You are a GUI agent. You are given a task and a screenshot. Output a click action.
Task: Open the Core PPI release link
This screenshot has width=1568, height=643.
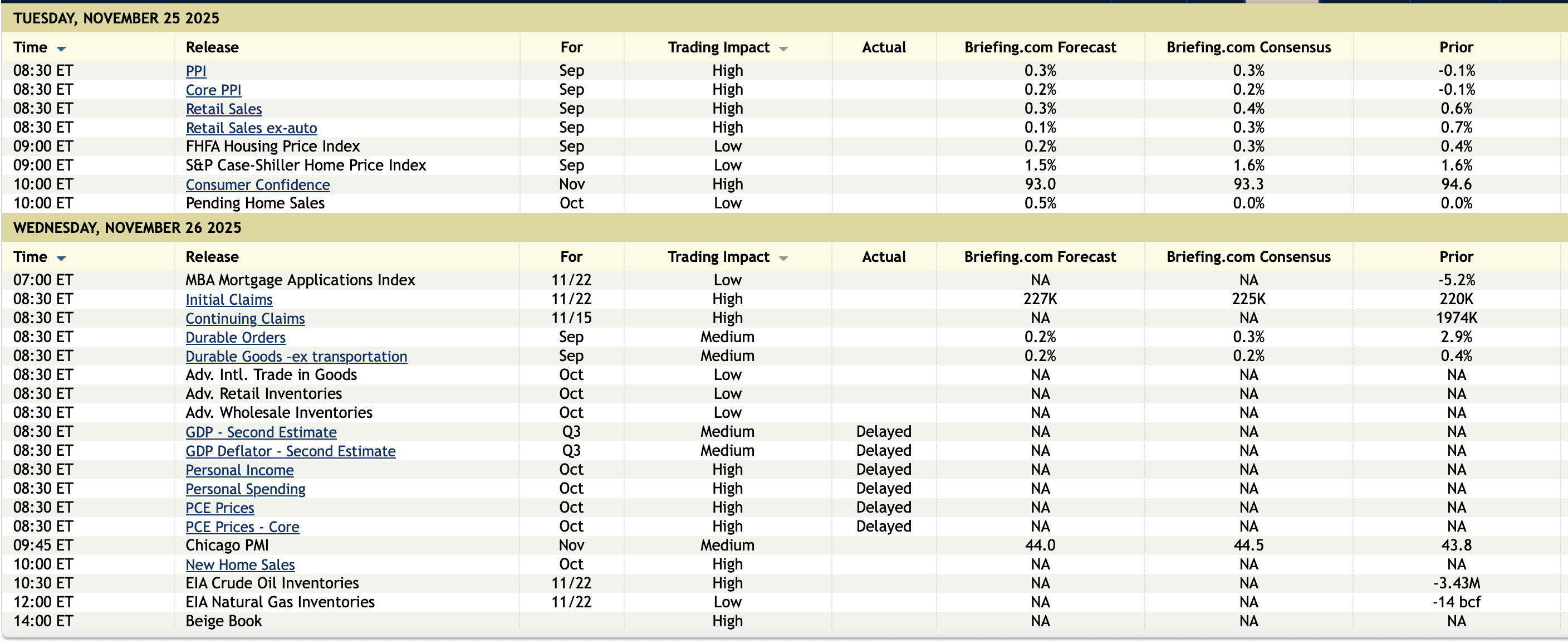point(213,90)
